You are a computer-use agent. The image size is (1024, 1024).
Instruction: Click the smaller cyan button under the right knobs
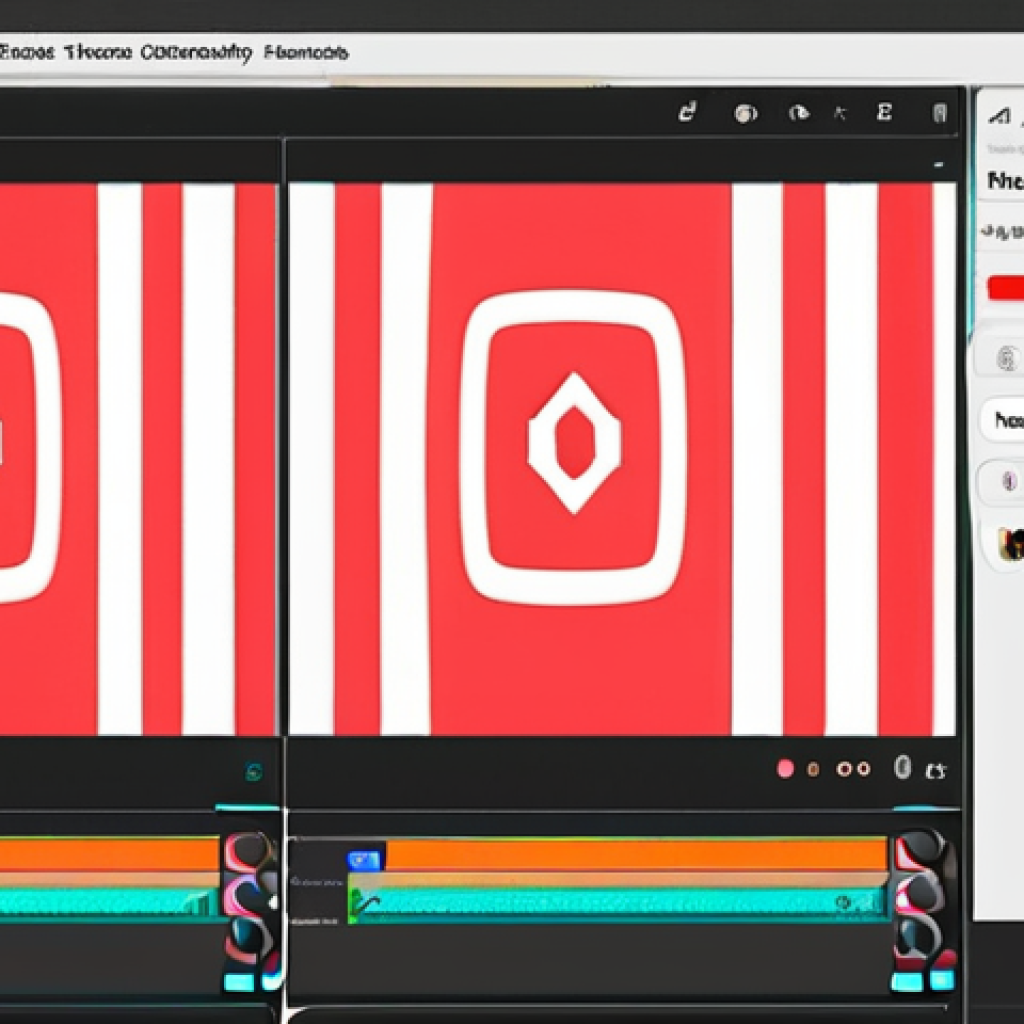[942, 981]
